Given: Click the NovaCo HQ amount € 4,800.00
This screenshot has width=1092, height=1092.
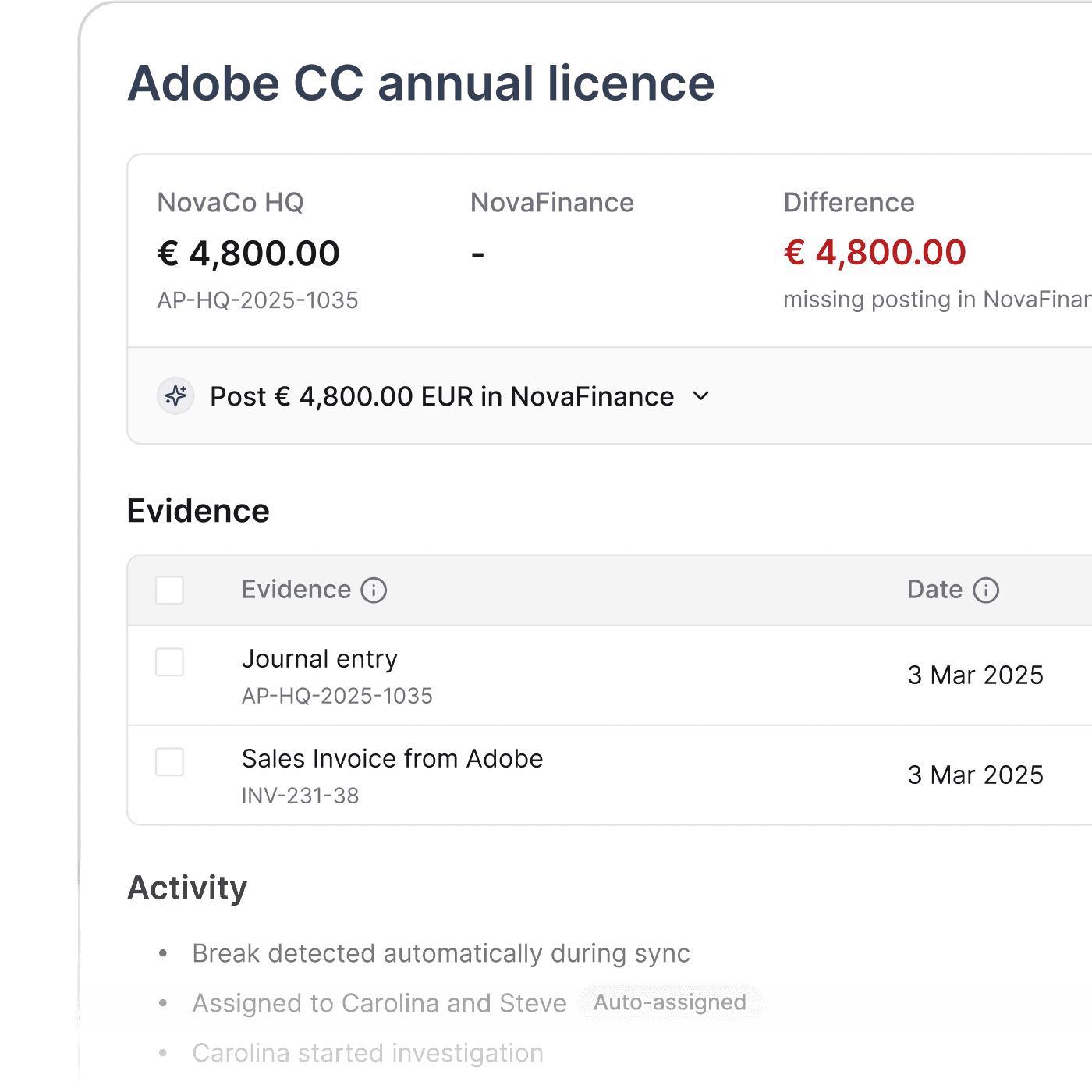Looking at the screenshot, I should pos(249,253).
